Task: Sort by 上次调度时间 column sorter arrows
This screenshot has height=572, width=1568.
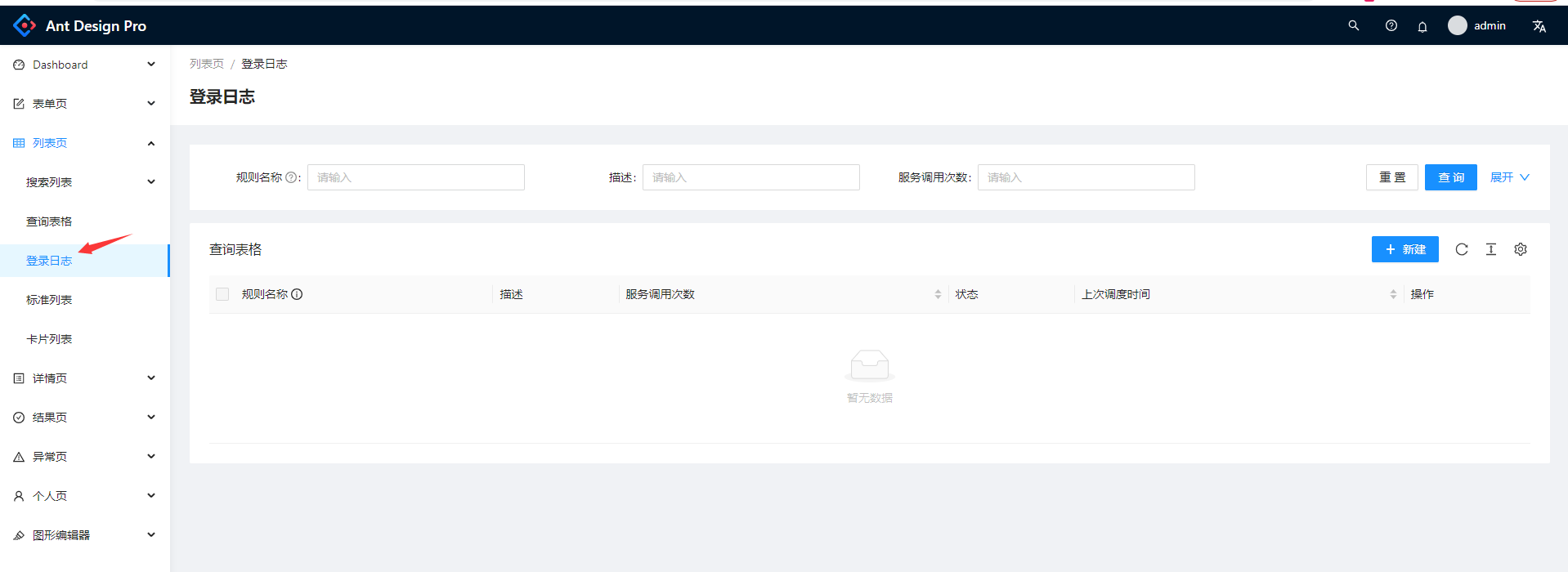Action: click(1393, 294)
